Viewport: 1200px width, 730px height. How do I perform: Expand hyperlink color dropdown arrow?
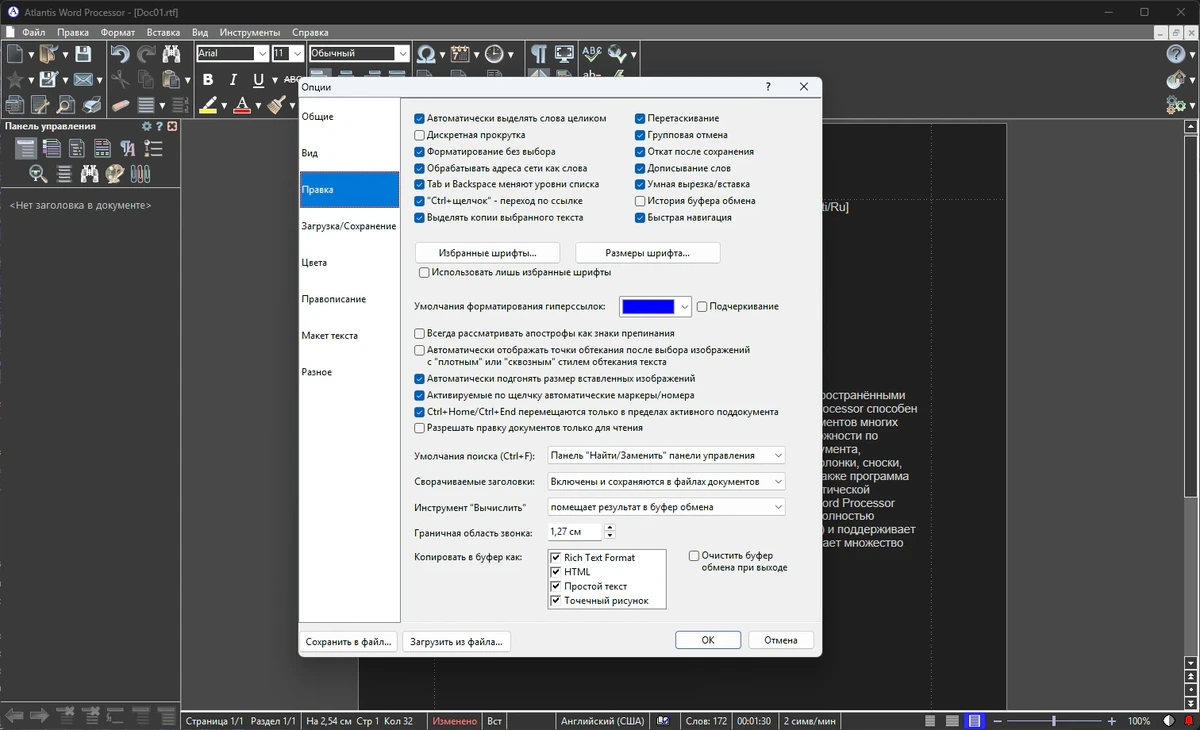[x=684, y=306]
